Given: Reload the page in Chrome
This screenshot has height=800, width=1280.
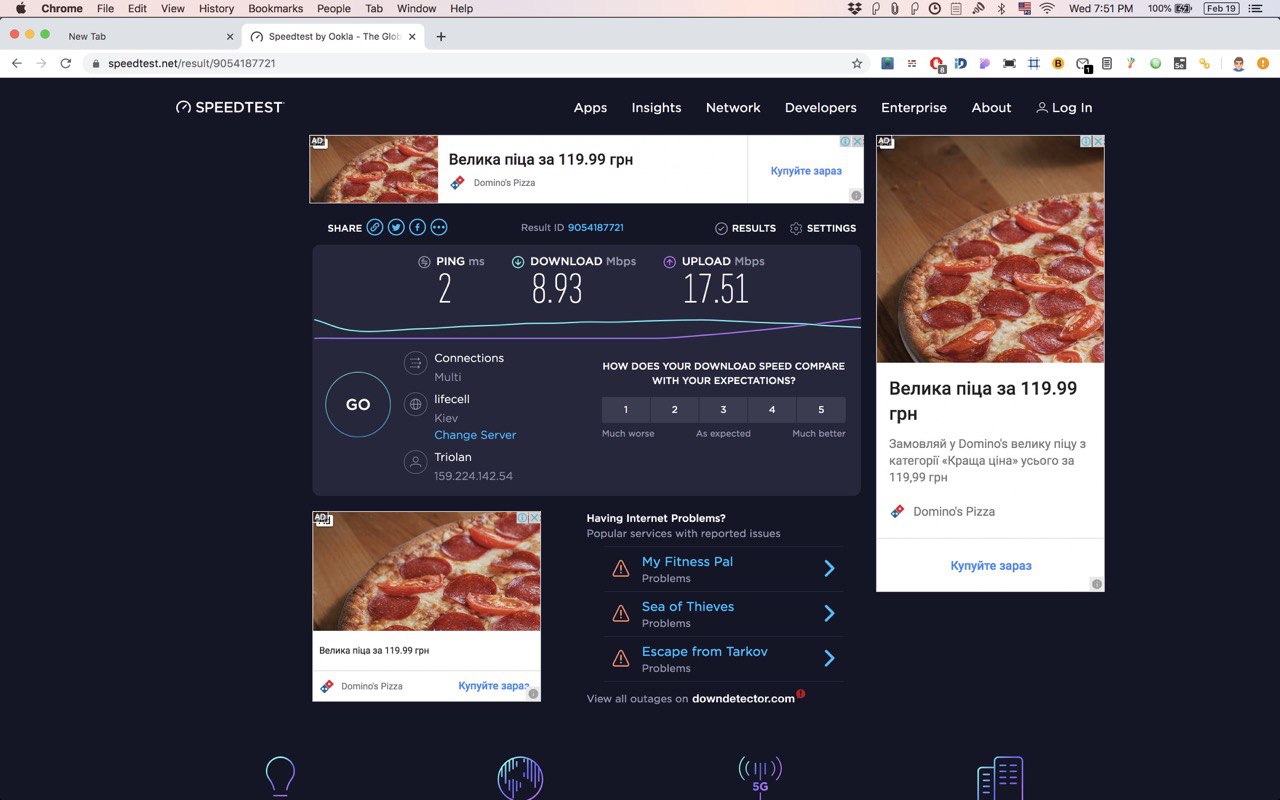Looking at the screenshot, I should (66, 63).
